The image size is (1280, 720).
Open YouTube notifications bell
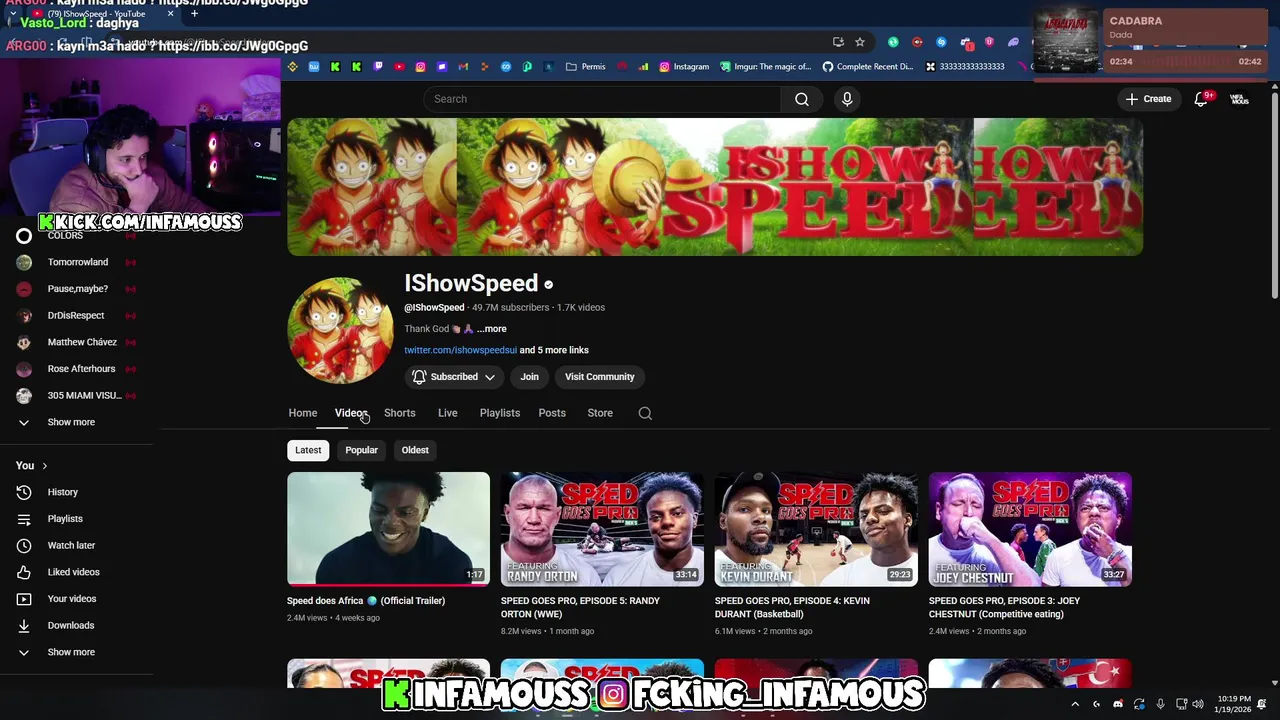tap(1202, 99)
